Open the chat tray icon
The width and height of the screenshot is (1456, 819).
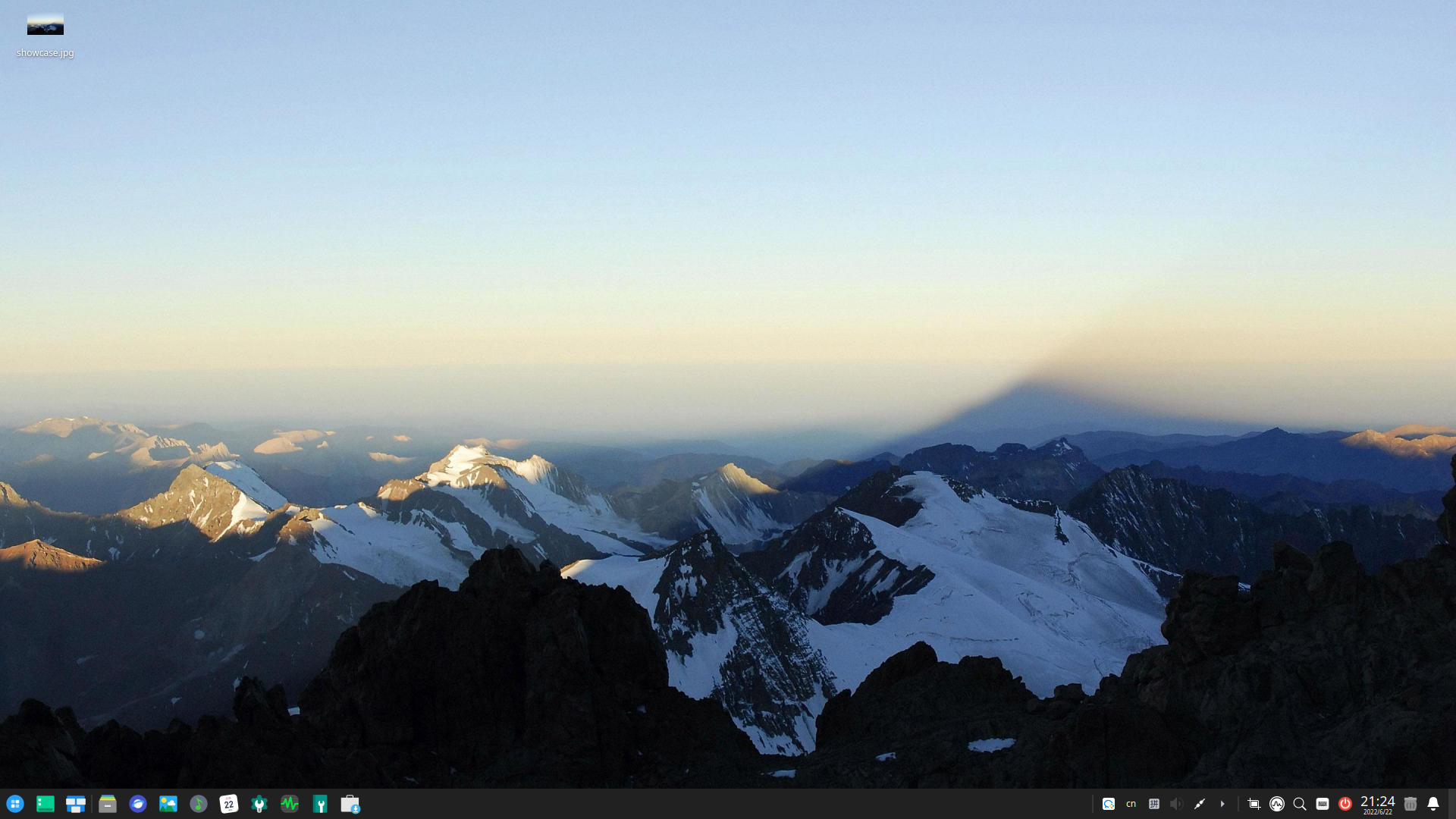tap(1109, 804)
